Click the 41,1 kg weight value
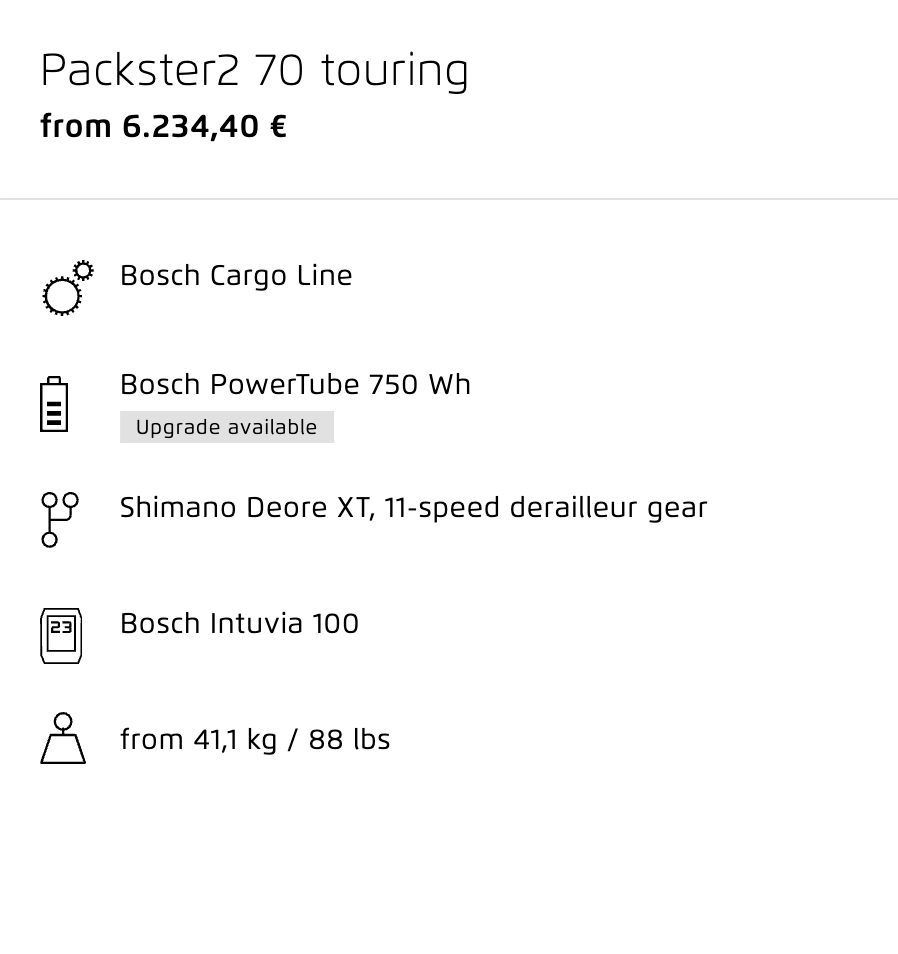Viewport: 898px width, 954px height. pos(235,740)
